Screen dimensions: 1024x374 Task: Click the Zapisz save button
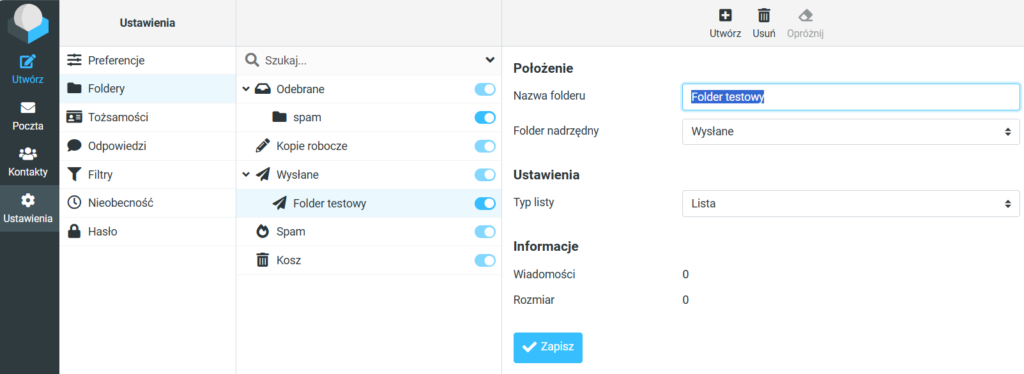tap(548, 347)
